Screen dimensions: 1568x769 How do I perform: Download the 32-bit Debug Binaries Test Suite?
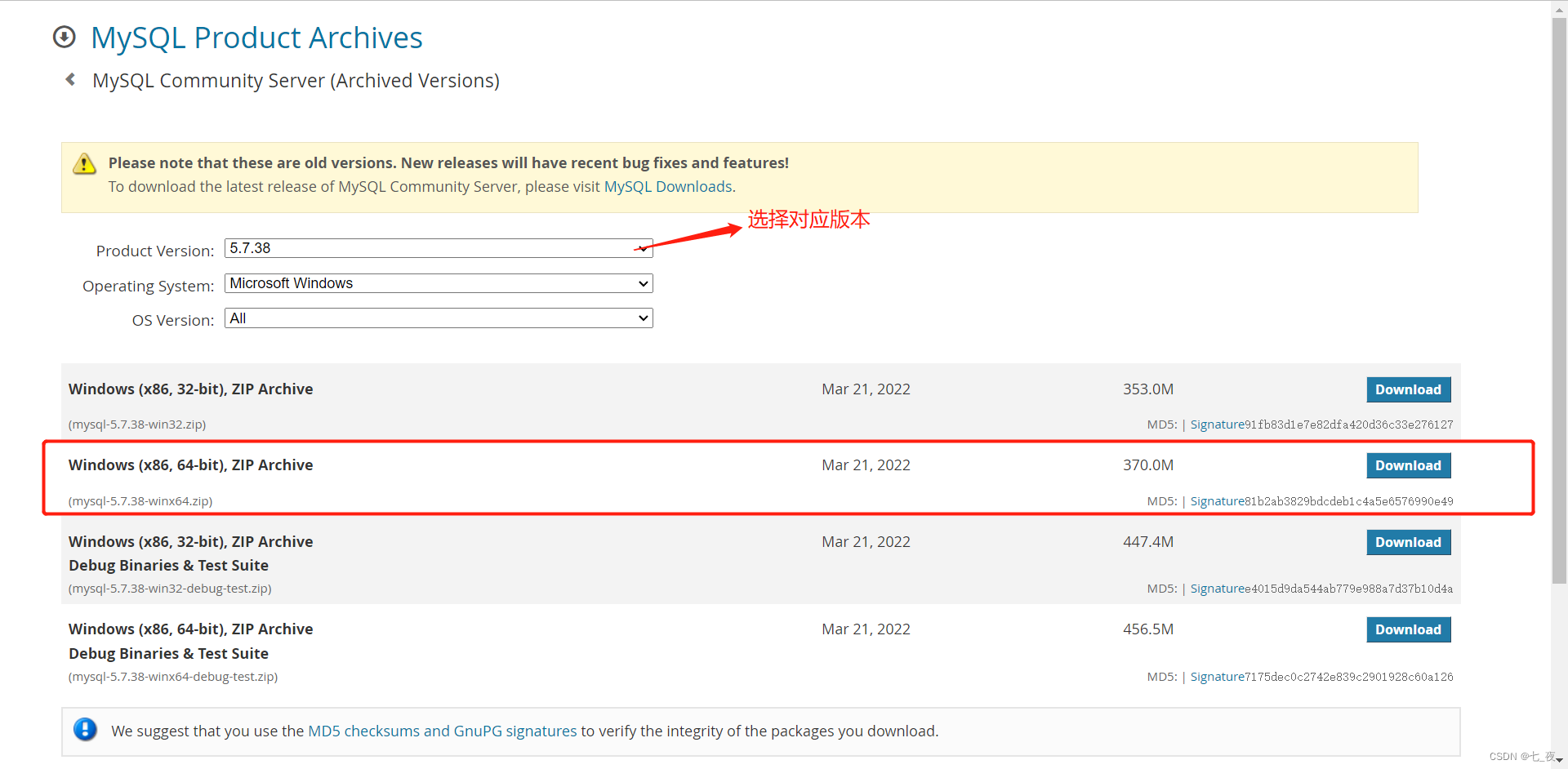(x=1408, y=542)
